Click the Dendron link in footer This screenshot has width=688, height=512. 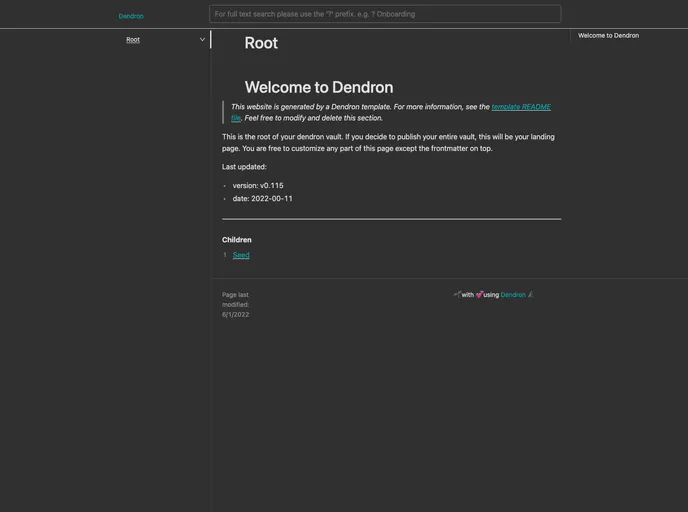tap(513, 295)
